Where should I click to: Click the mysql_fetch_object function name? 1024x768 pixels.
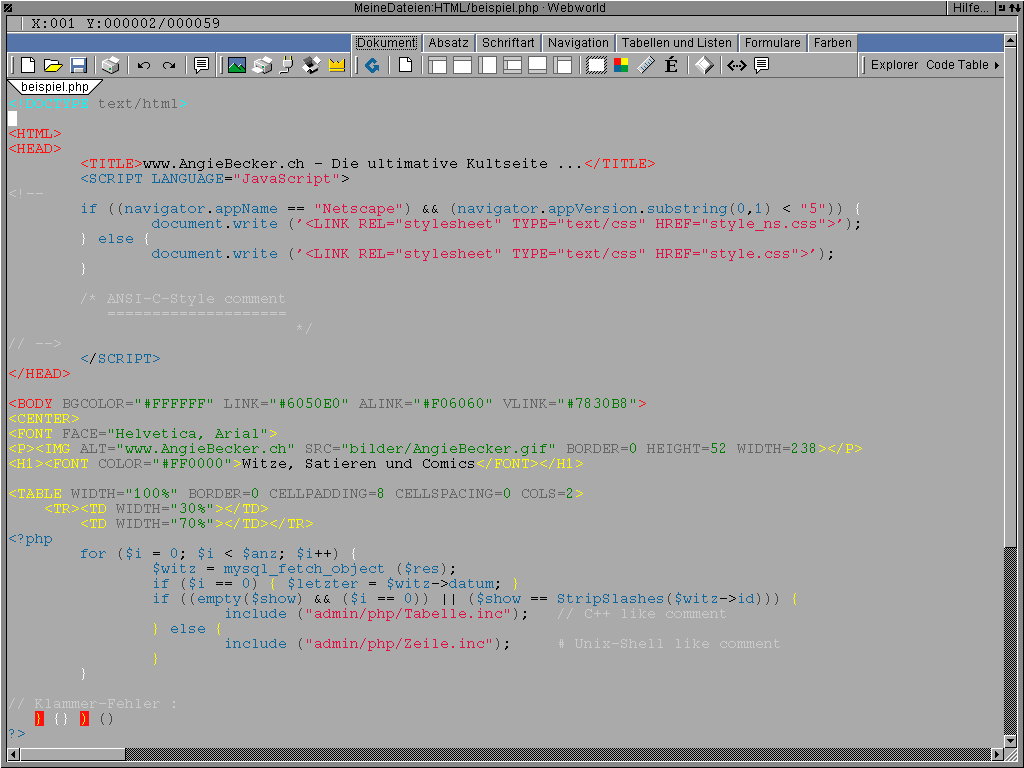click(x=304, y=569)
